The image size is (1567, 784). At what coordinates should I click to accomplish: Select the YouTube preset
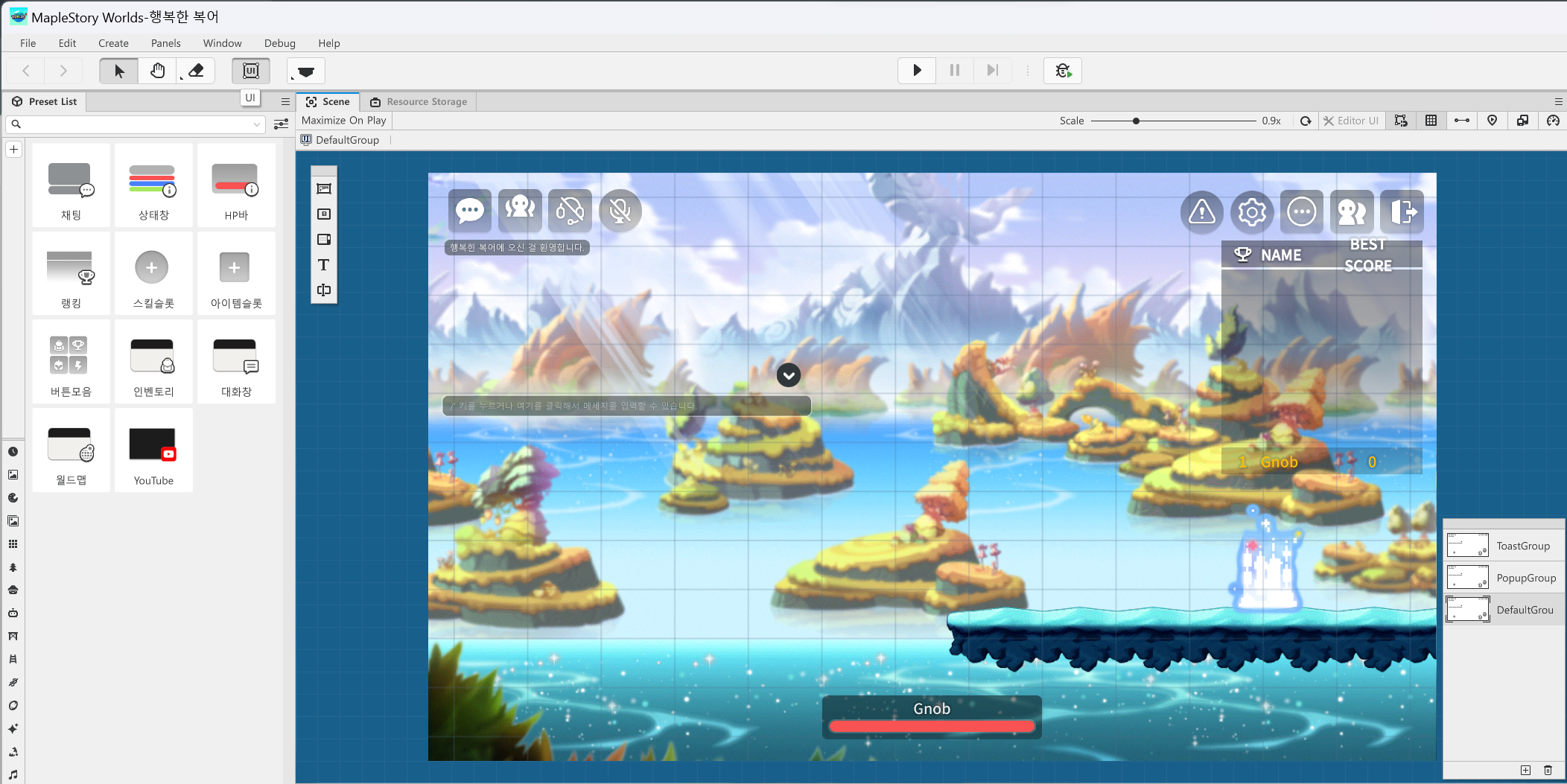point(153,450)
